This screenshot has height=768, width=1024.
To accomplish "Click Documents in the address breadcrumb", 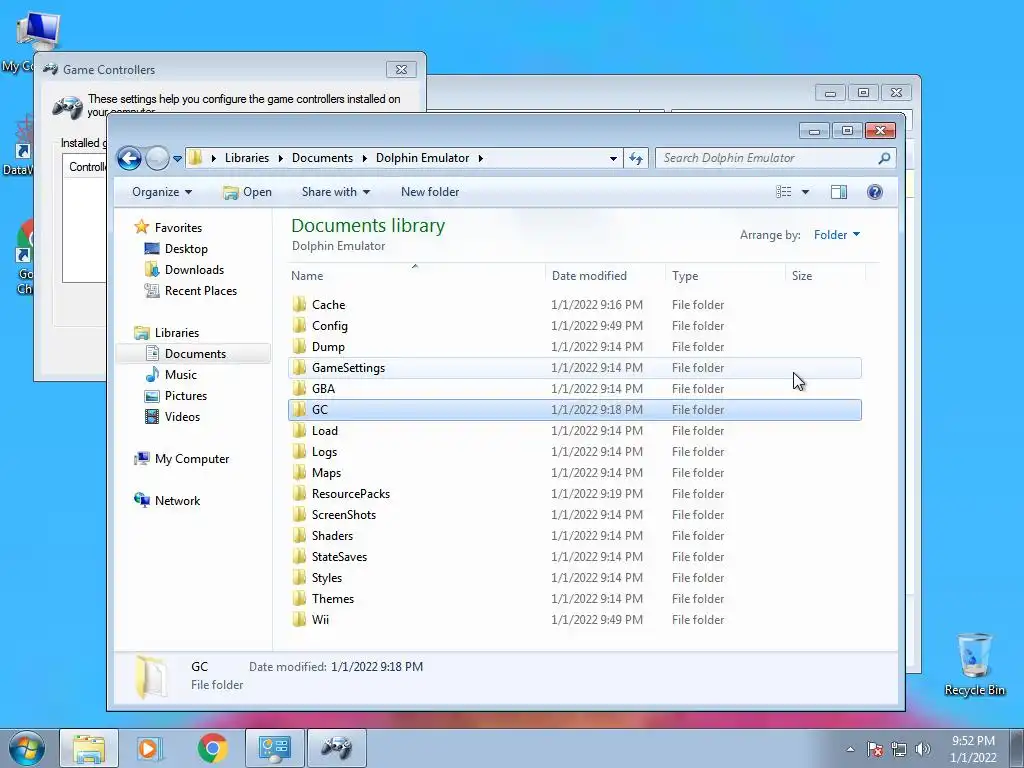I will (322, 158).
